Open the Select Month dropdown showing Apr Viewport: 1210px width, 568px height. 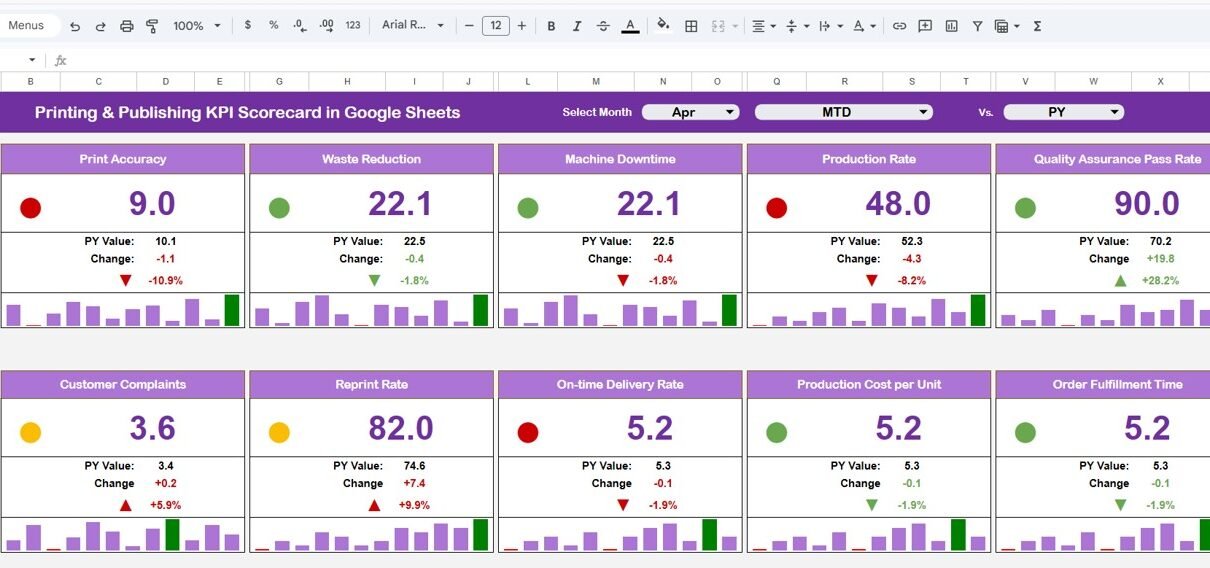pos(690,112)
